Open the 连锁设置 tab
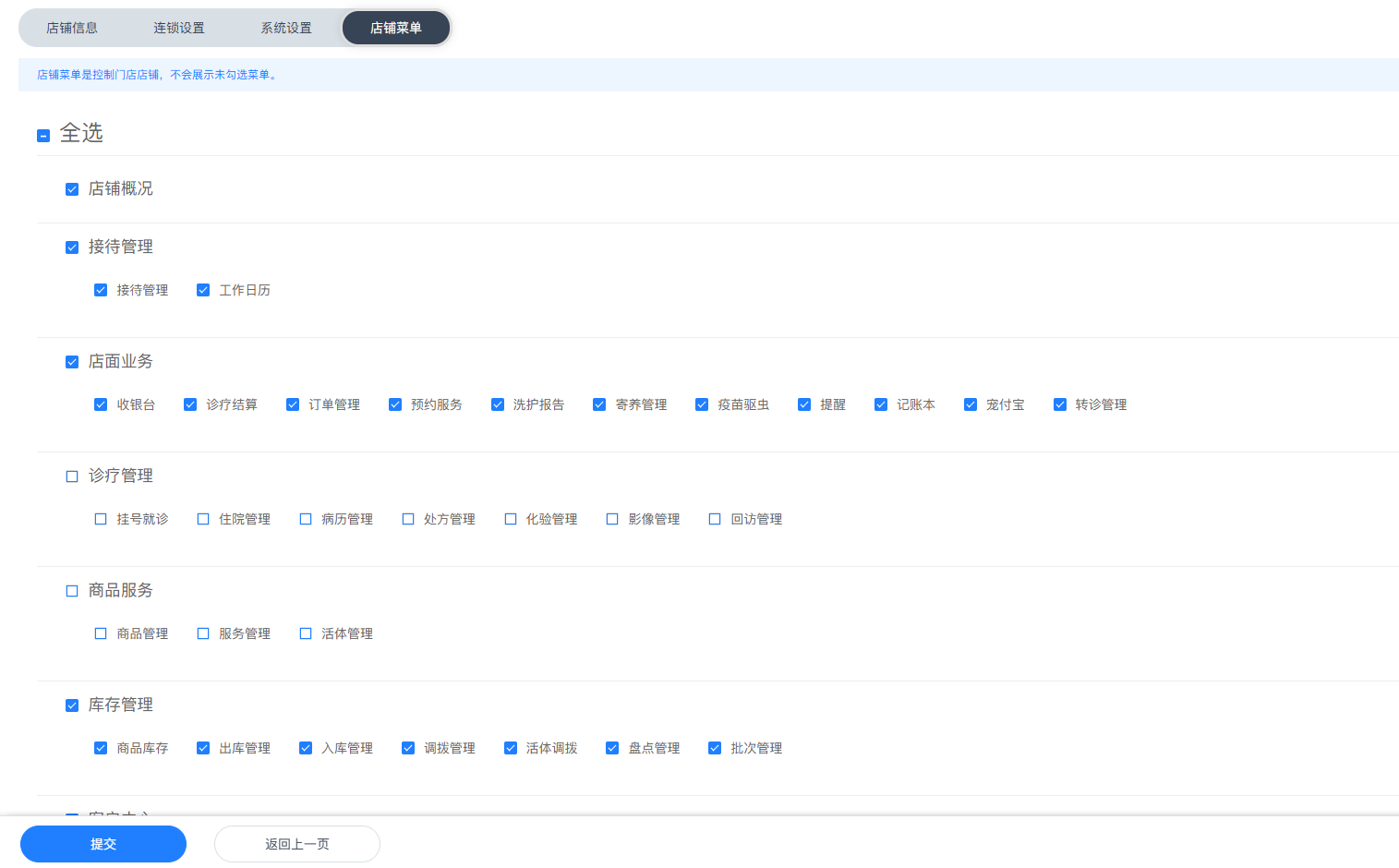Screen dimensions: 1399x868 [179, 28]
